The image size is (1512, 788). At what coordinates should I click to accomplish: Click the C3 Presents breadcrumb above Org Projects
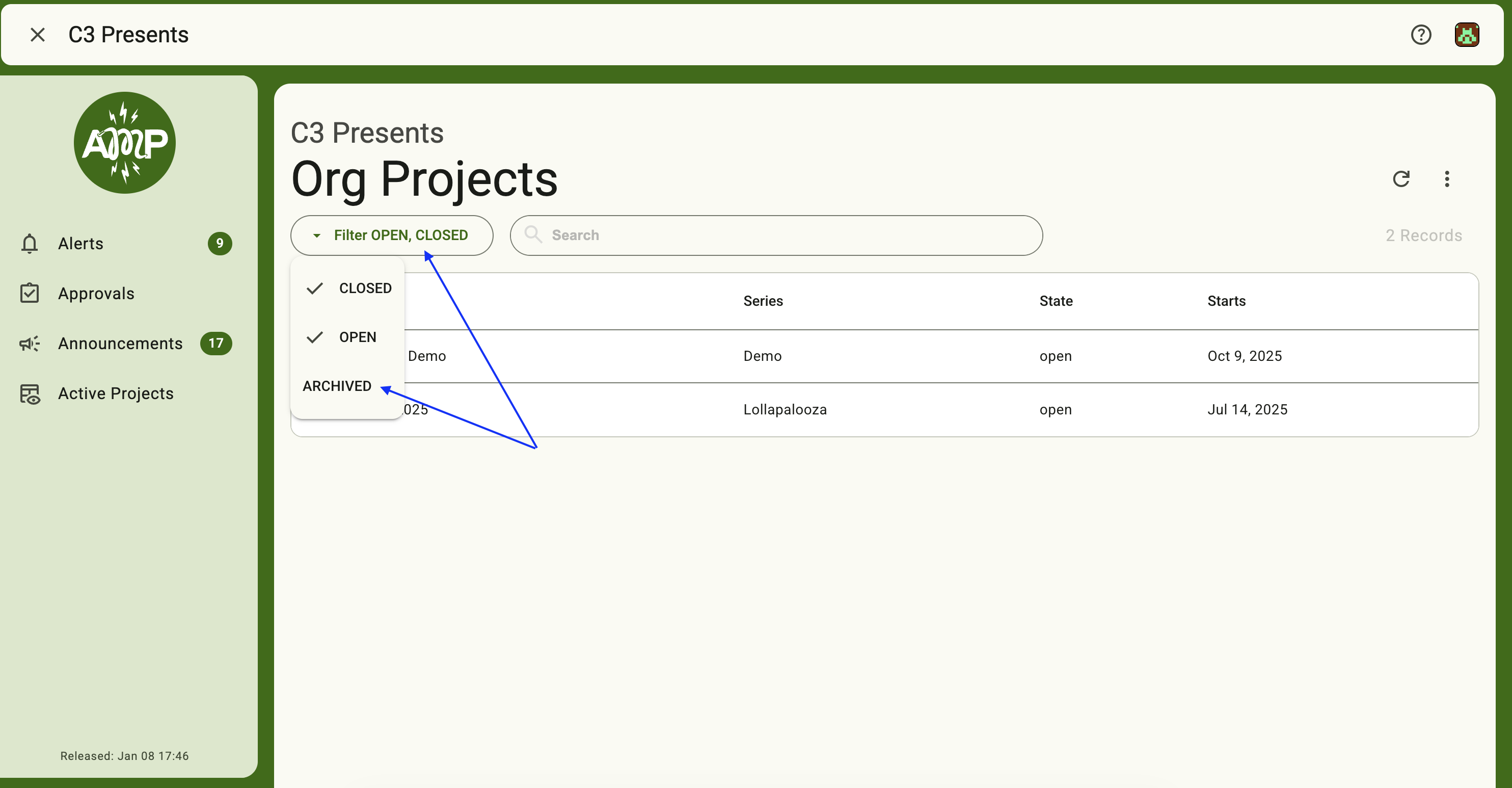pyautogui.click(x=367, y=133)
